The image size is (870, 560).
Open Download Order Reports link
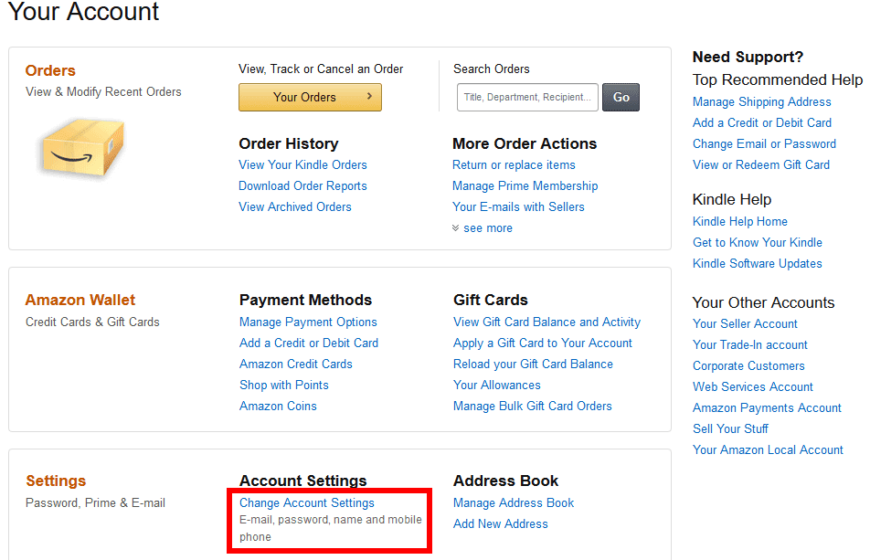pos(302,186)
